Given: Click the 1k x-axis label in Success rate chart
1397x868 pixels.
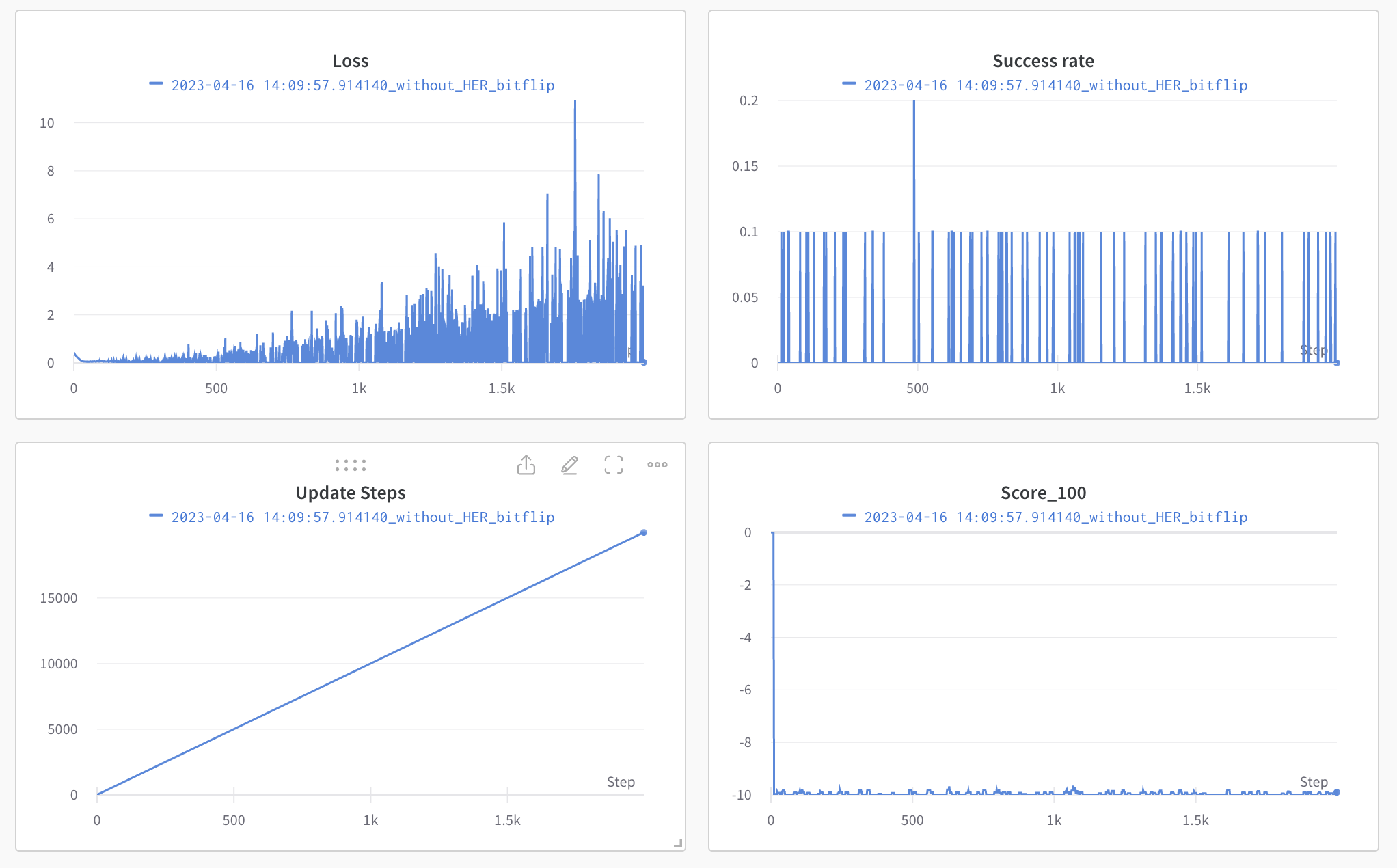Looking at the screenshot, I should [x=1057, y=388].
